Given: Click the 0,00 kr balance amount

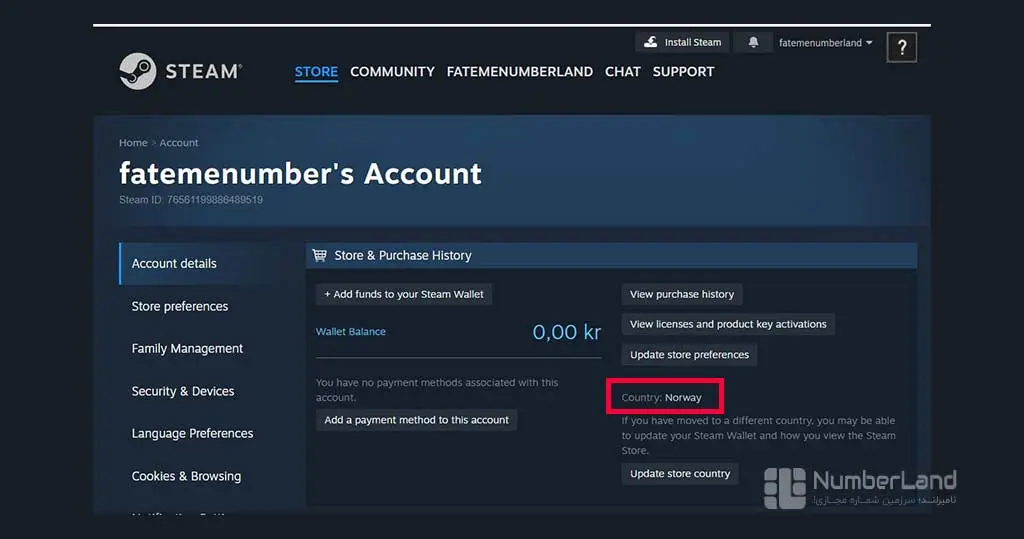Looking at the screenshot, I should pyautogui.click(x=566, y=332).
